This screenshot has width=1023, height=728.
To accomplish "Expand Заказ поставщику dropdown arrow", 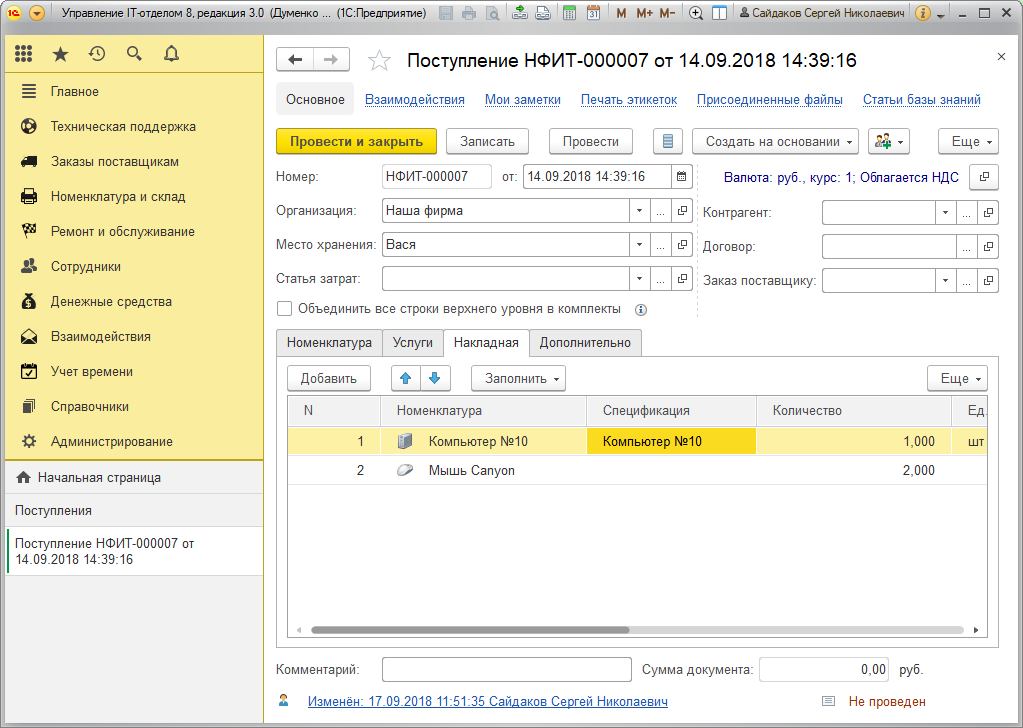I will (x=945, y=281).
